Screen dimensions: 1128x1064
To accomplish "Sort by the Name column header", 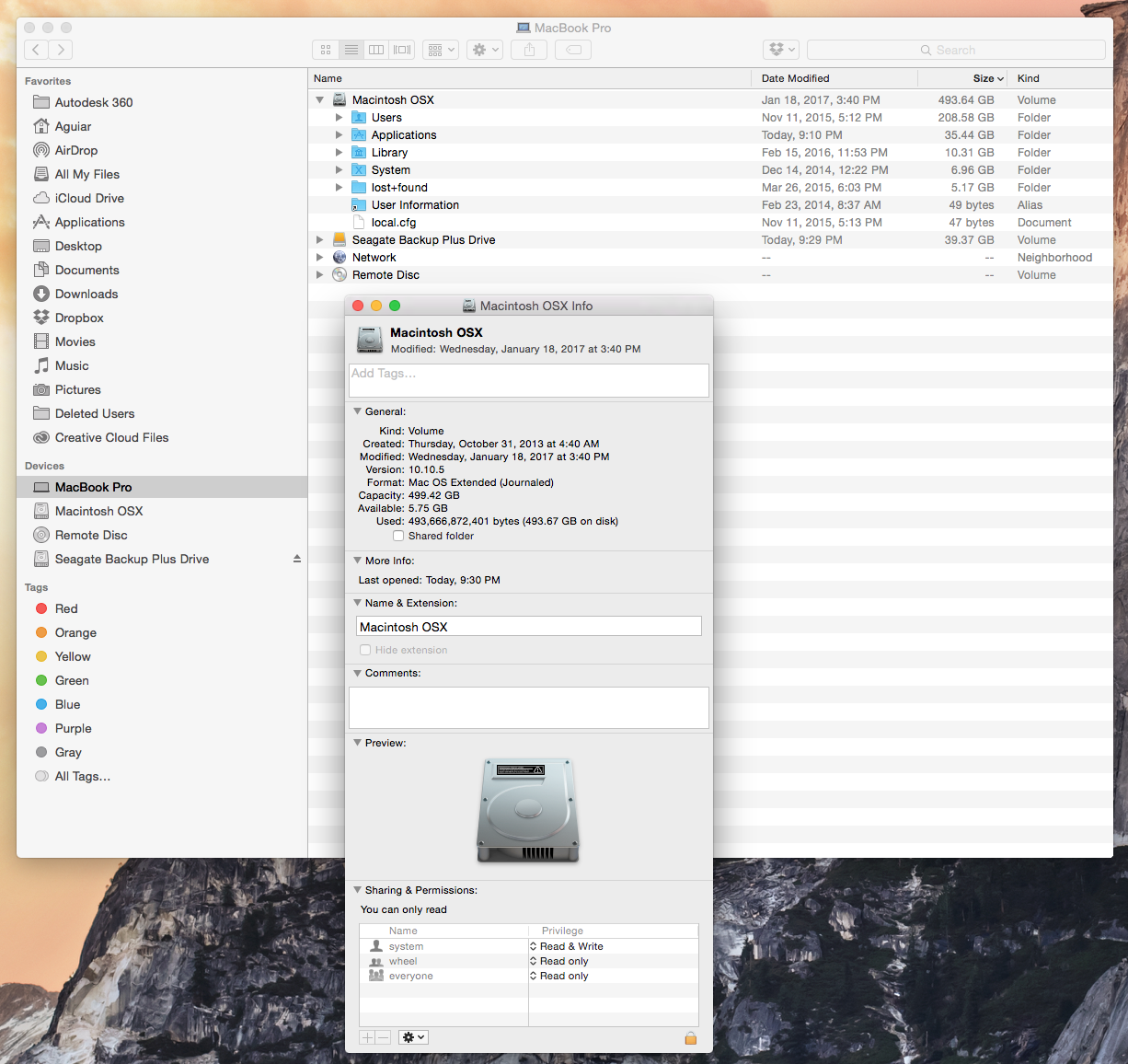I will pyautogui.click(x=529, y=78).
